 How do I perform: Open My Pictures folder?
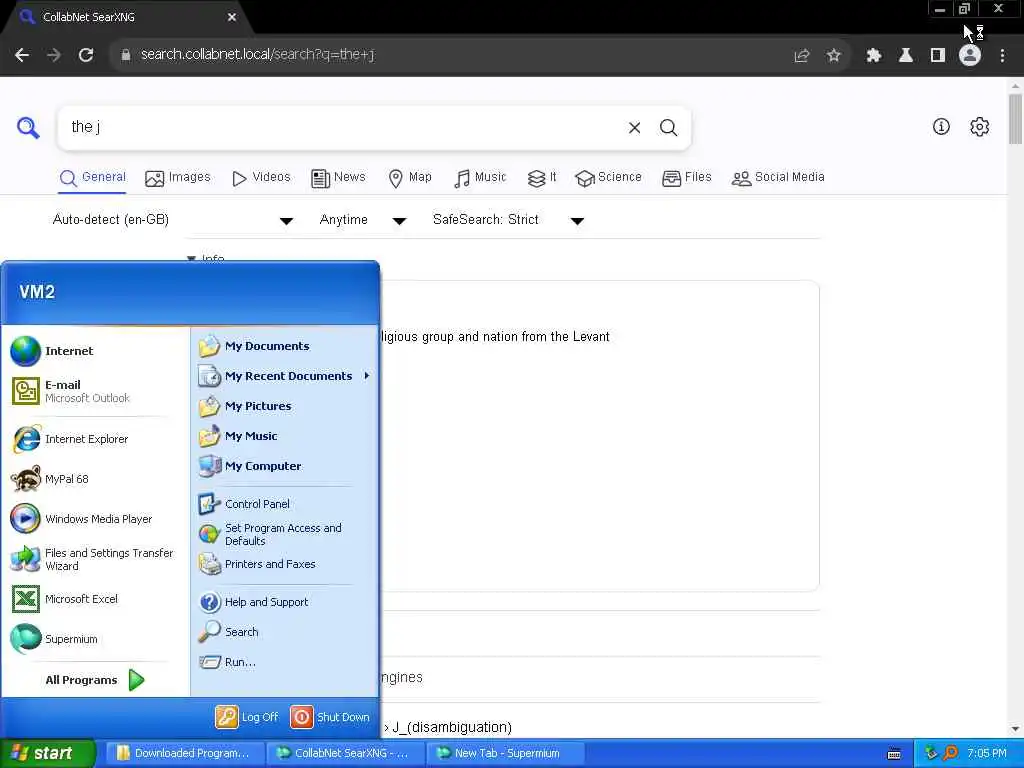click(x=285, y=406)
